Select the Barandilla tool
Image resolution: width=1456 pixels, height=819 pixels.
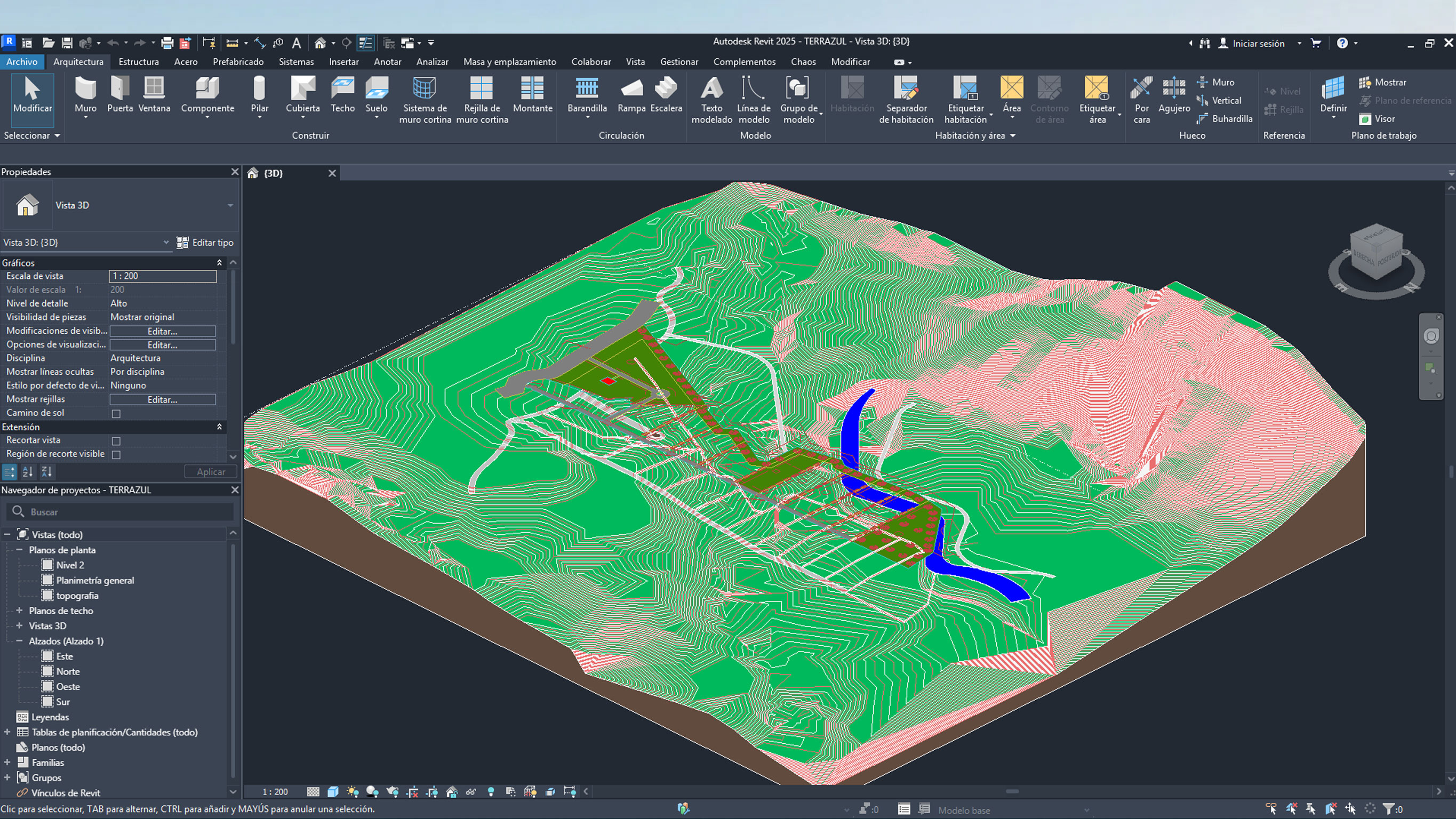pyautogui.click(x=587, y=93)
